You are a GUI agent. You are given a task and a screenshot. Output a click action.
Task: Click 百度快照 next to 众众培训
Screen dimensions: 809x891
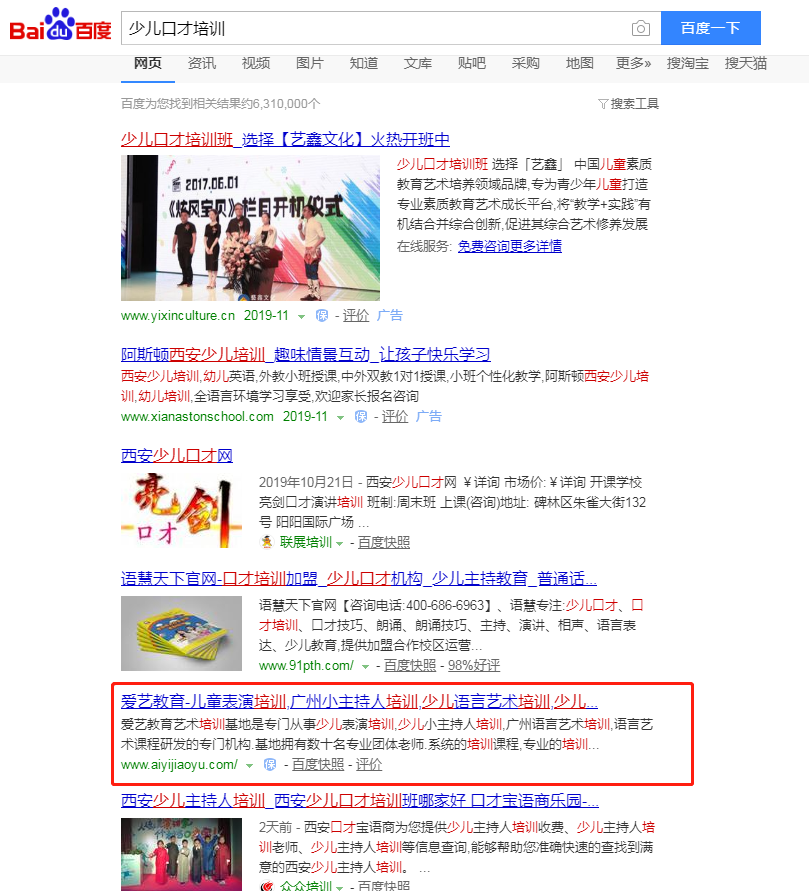(383, 885)
